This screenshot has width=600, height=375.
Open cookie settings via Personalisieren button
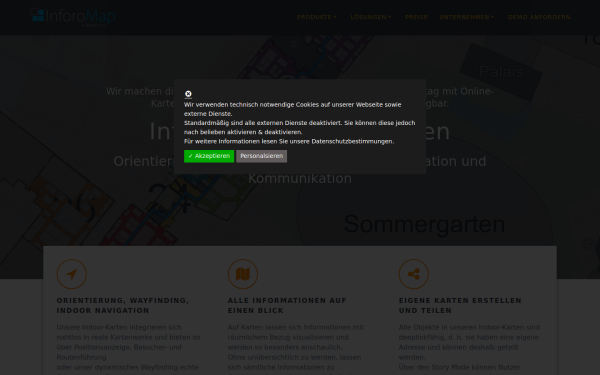261,156
